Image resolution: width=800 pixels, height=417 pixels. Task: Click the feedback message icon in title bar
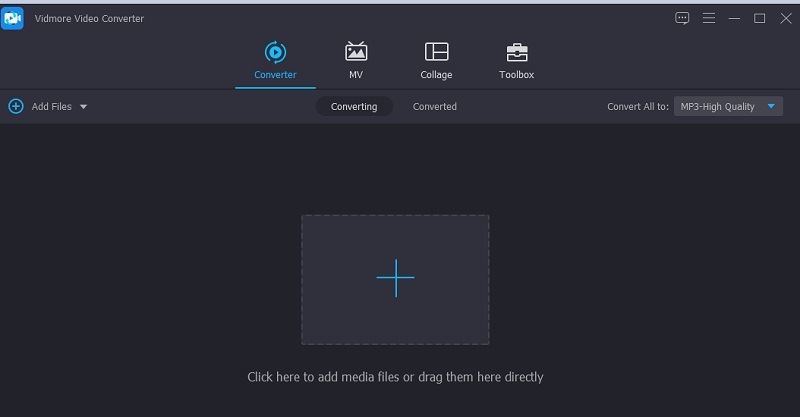click(682, 18)
